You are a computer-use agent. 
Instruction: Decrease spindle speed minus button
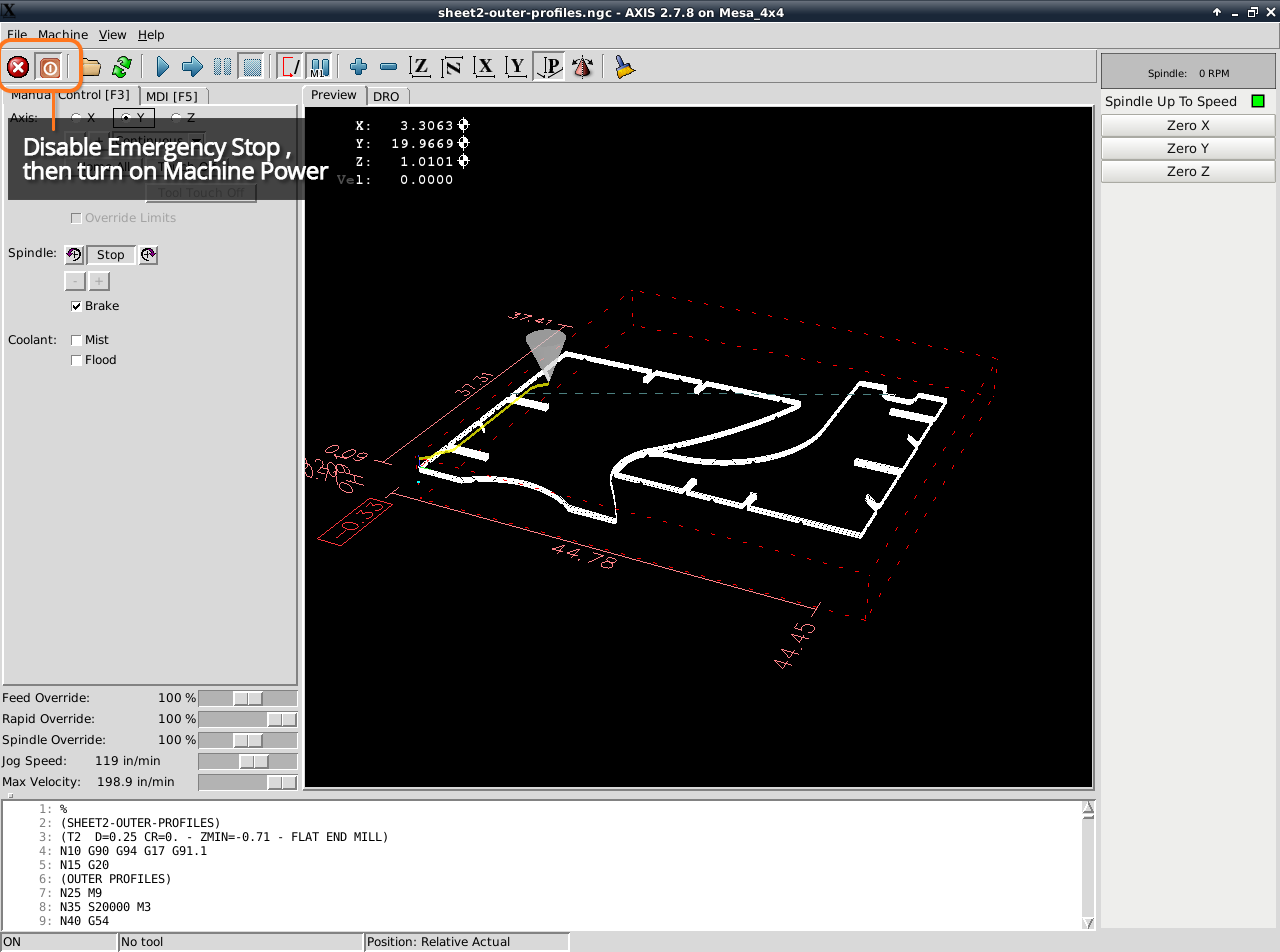75,281
